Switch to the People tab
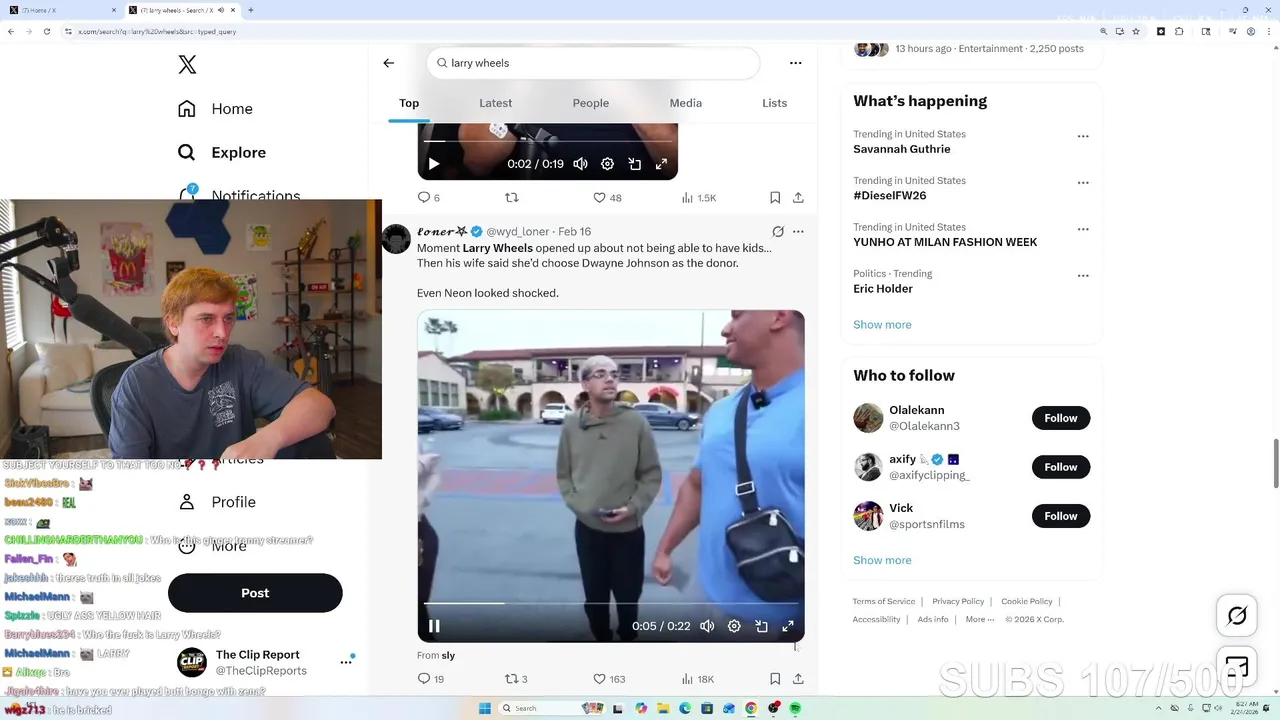 pyautogui.click(x=591, y=103)
